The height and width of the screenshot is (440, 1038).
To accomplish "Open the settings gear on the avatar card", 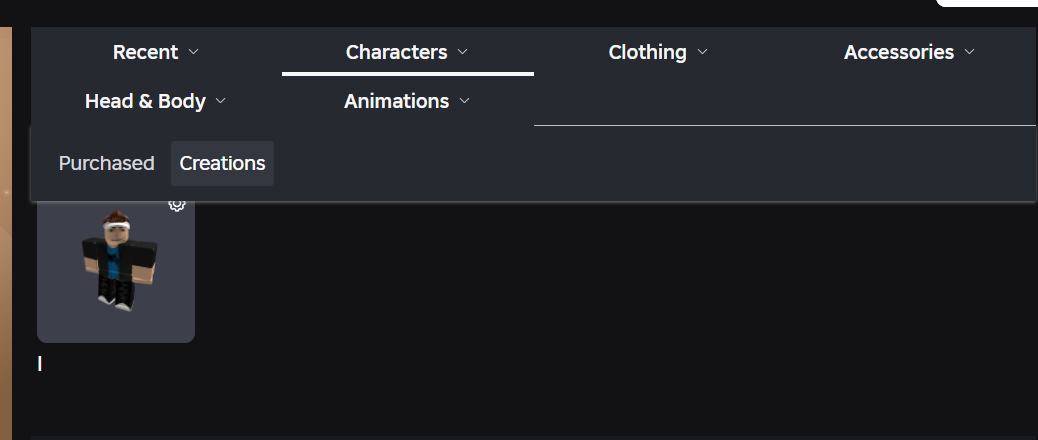I will [177, 205].
